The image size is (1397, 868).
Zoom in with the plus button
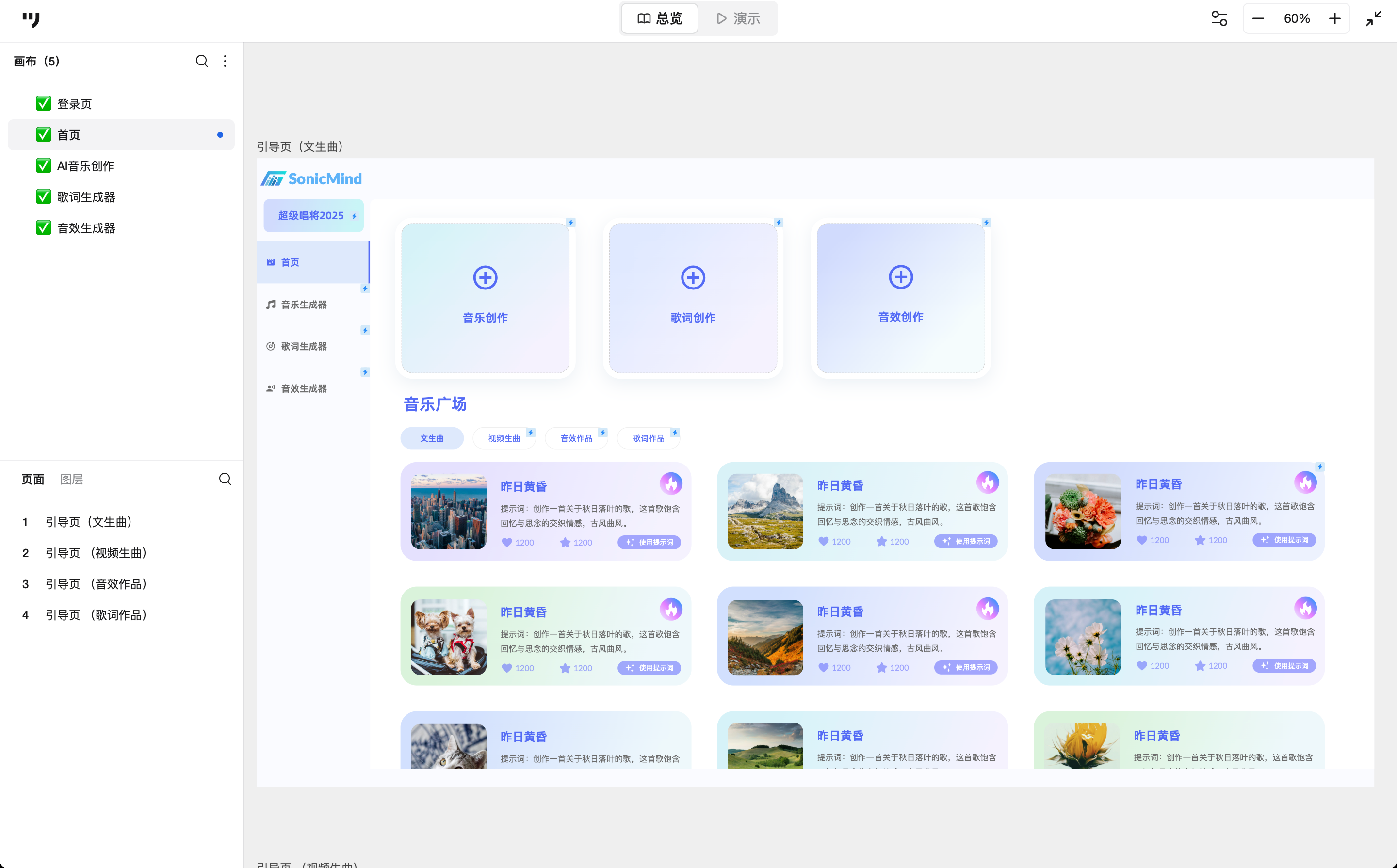coord(1335,18)
